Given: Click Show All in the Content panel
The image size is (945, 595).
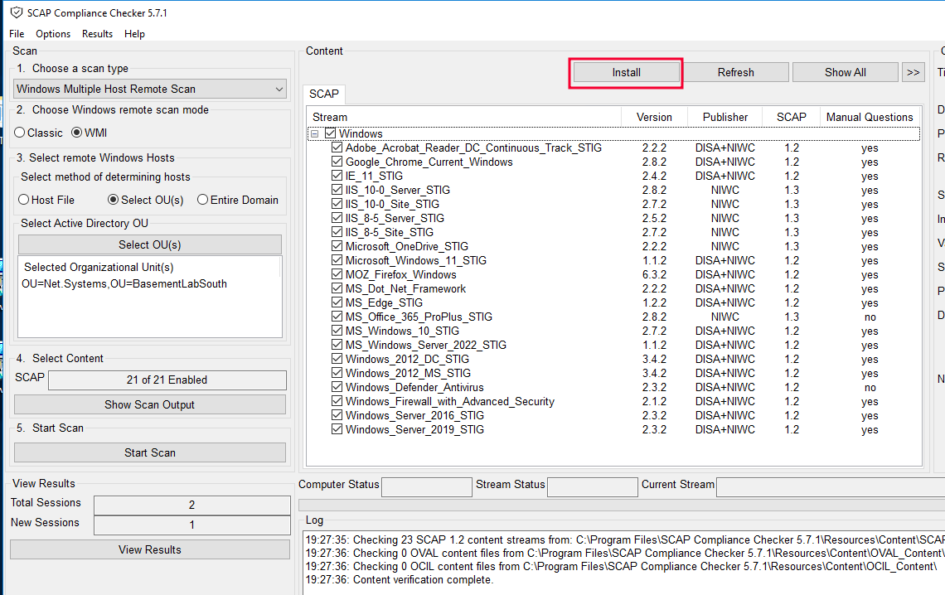Looking at the screenshot, I should tap(845, 71).
